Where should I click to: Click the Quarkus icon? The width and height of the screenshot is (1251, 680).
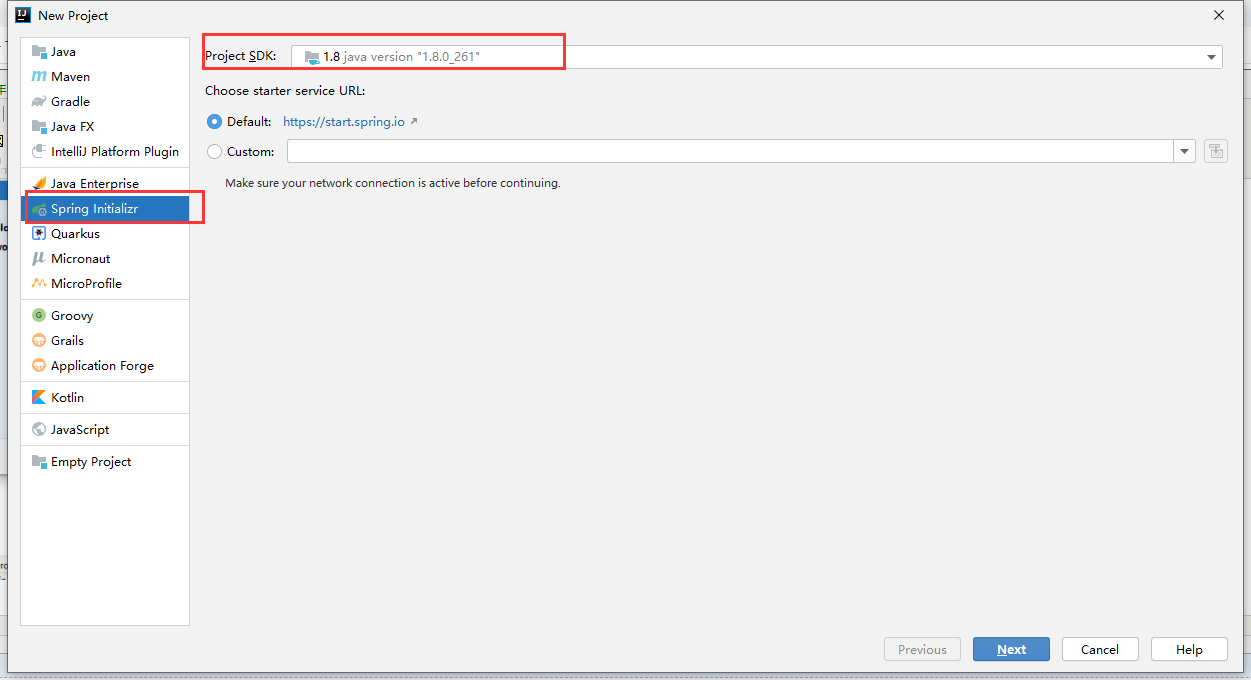39,234
